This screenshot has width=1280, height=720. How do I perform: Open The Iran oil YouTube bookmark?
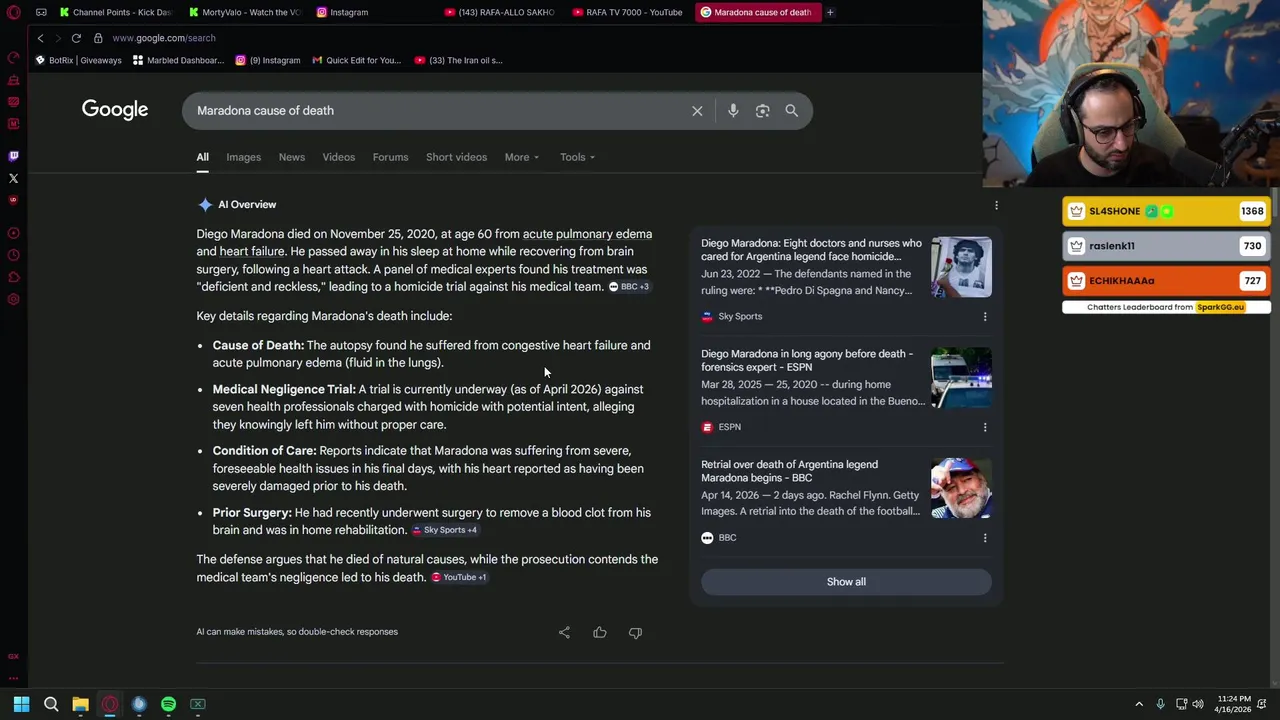(x=458, y=60)
